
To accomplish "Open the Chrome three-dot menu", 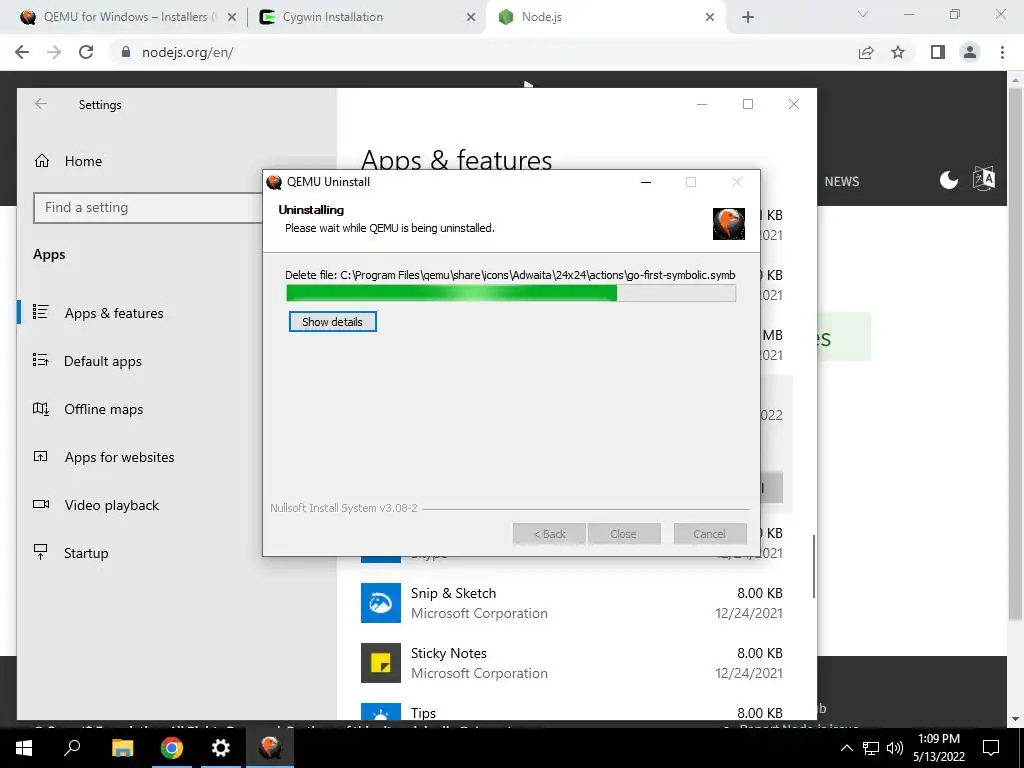I will (x=1002, y=52).
